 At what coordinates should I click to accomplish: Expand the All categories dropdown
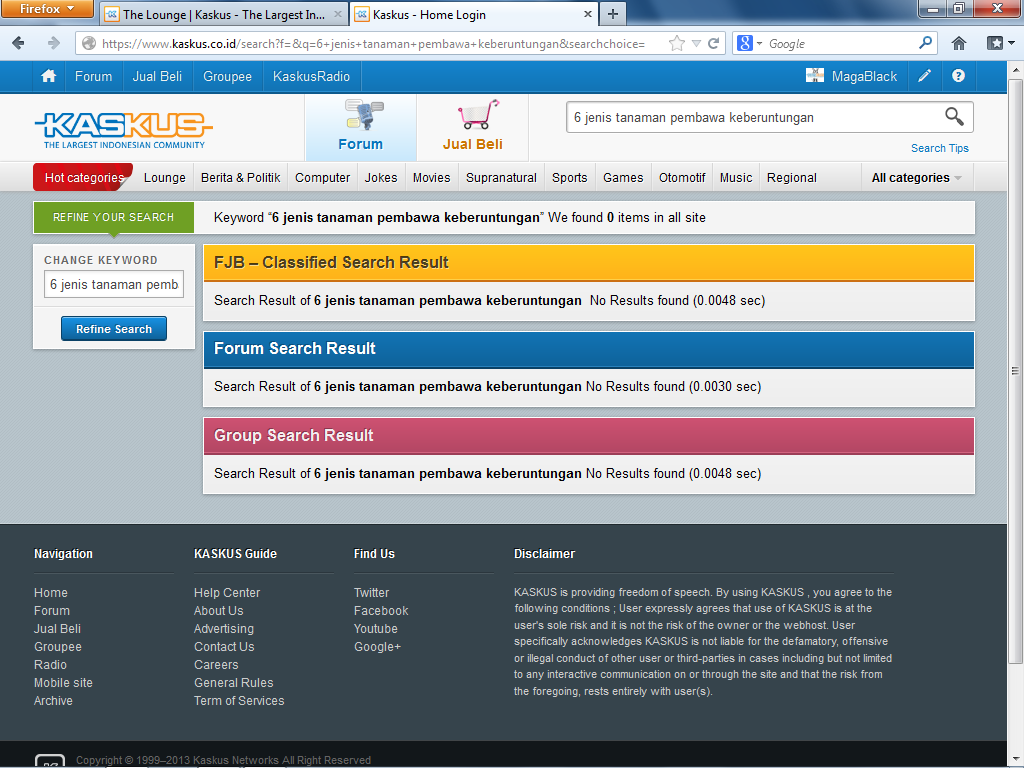916,178
